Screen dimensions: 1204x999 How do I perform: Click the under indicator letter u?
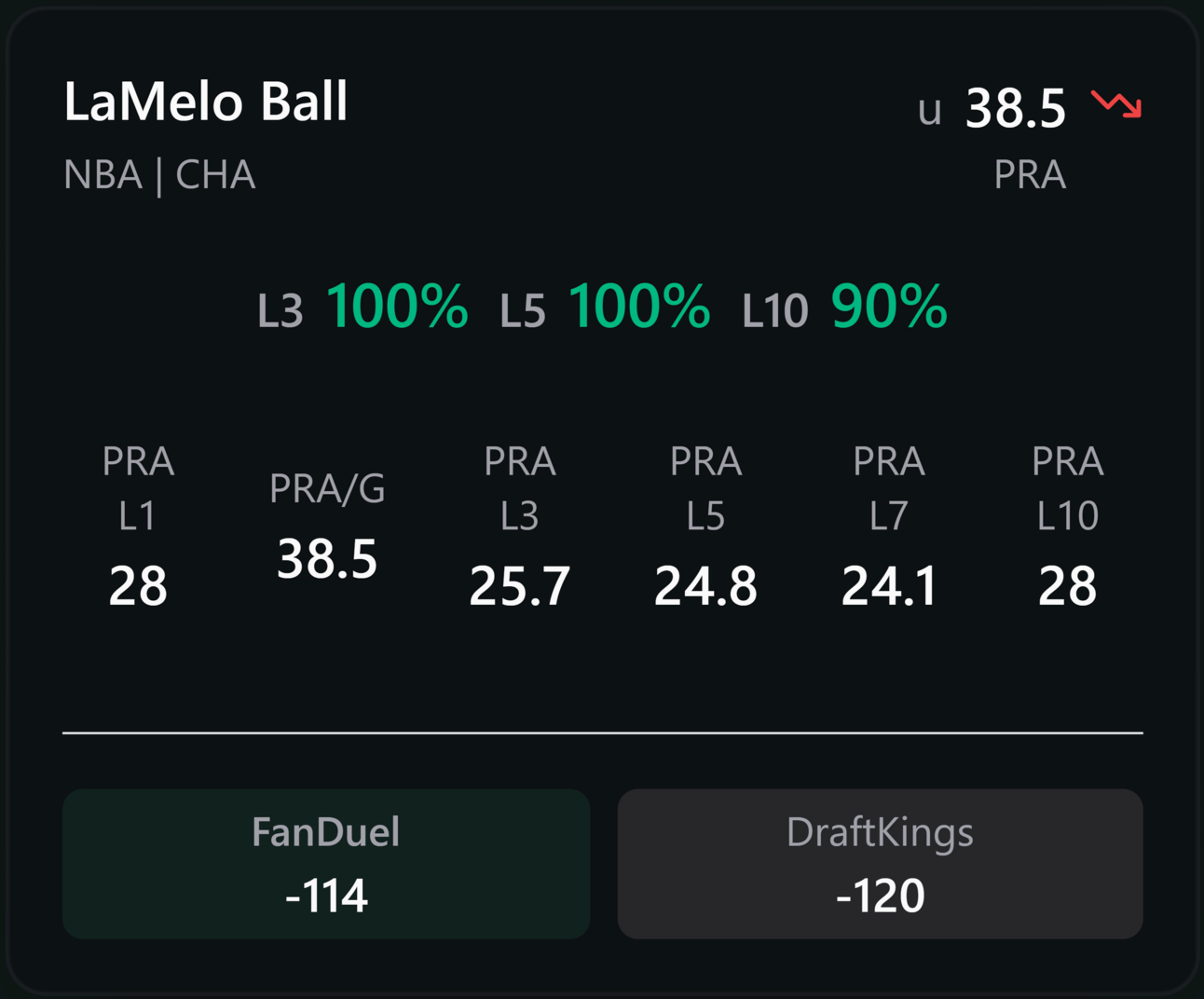pyautogui.click(x=929, y=111)
